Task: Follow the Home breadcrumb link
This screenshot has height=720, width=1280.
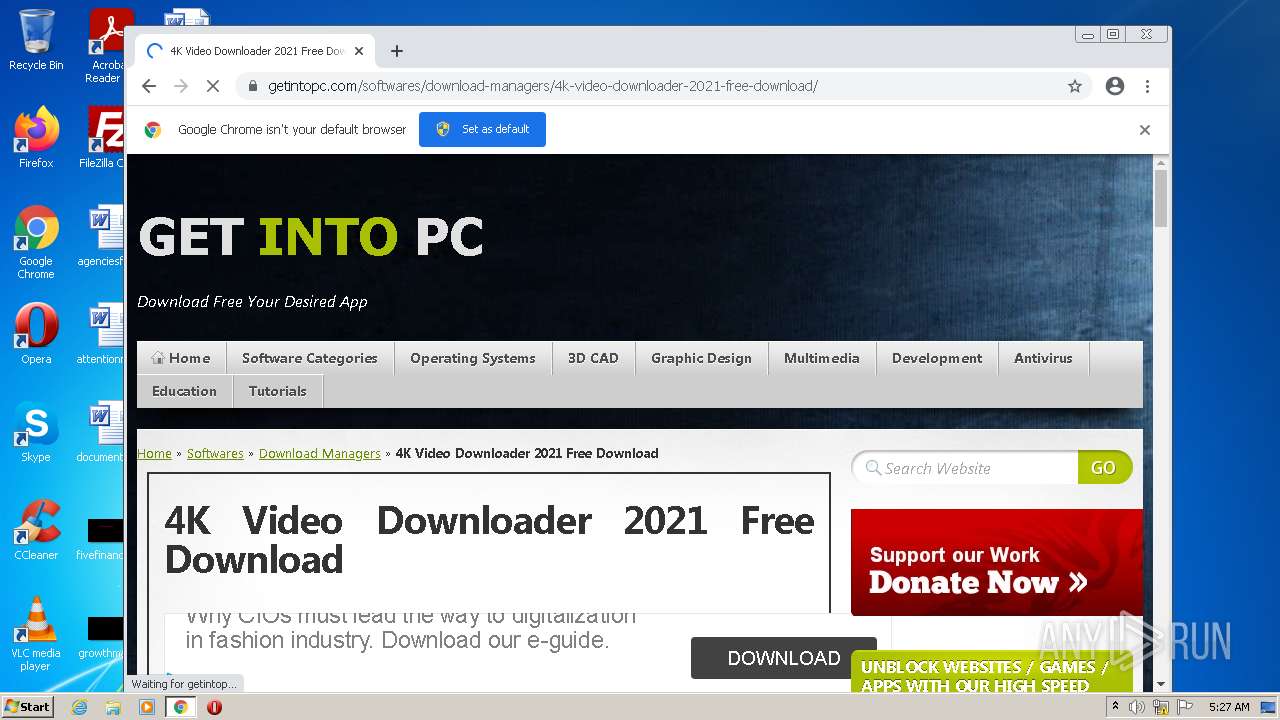Action: (x=154, y=453)
